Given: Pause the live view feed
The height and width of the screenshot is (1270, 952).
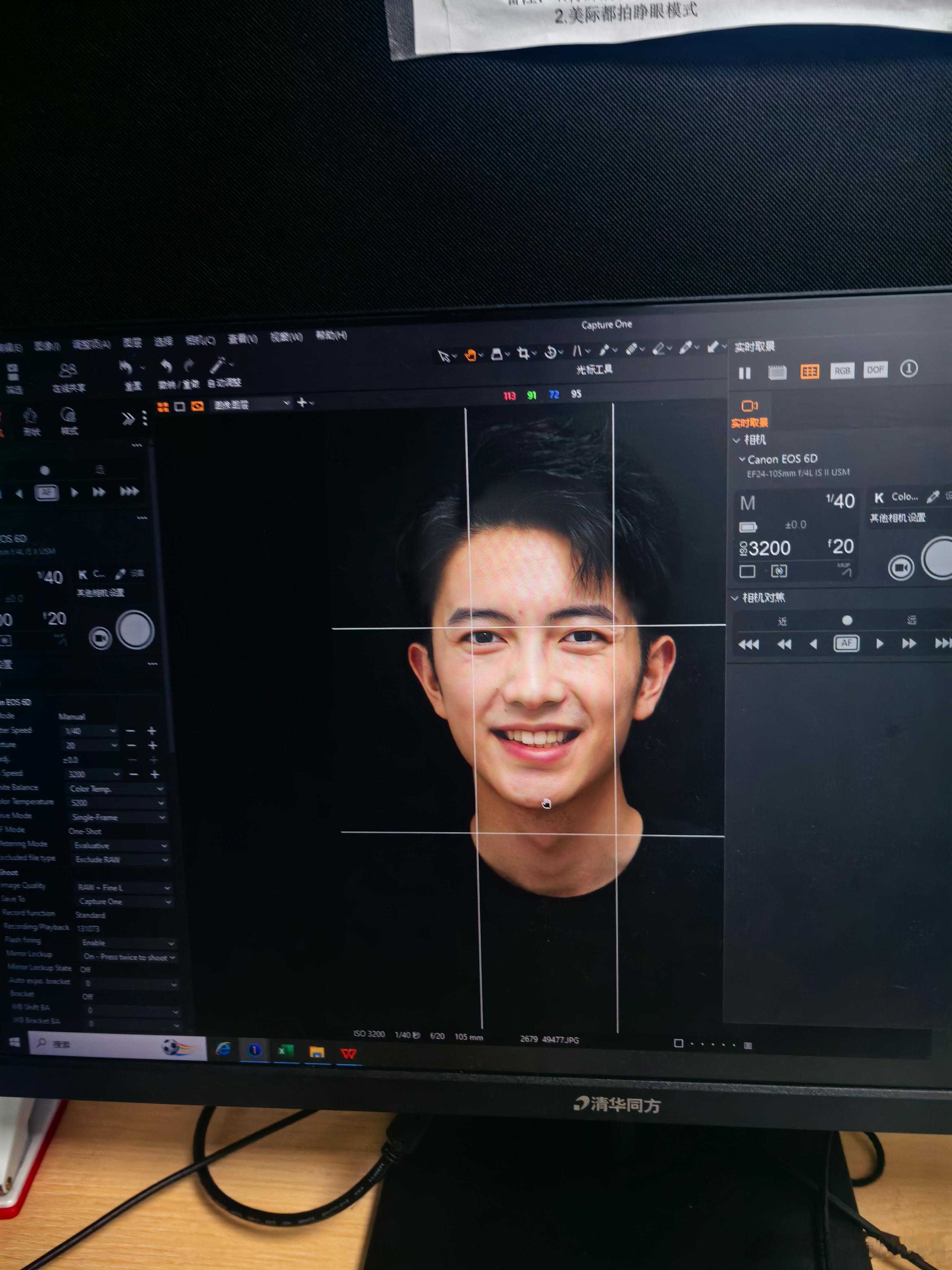Looking at the screenshot, I should (745, 373).
